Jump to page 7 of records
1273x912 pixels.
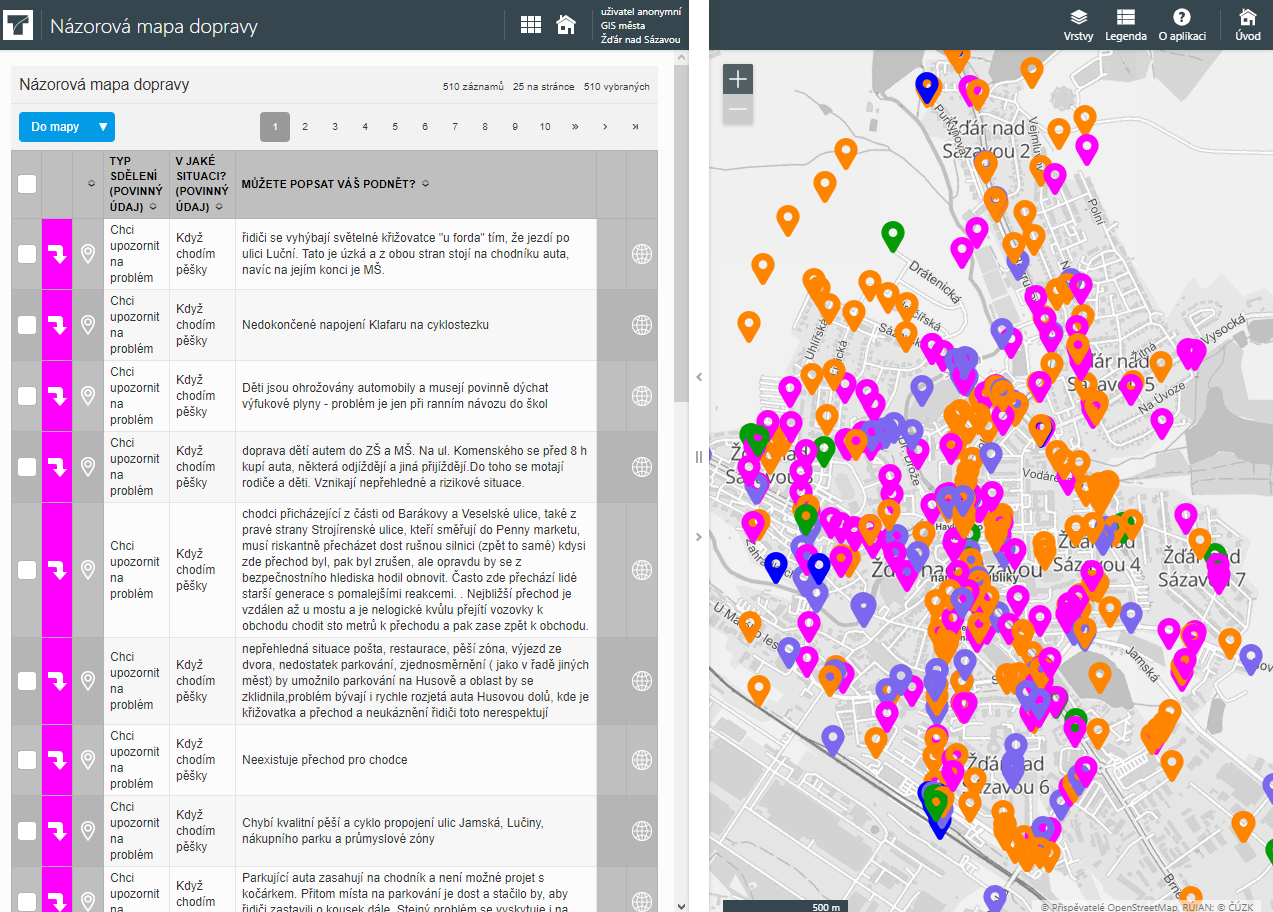455,127
